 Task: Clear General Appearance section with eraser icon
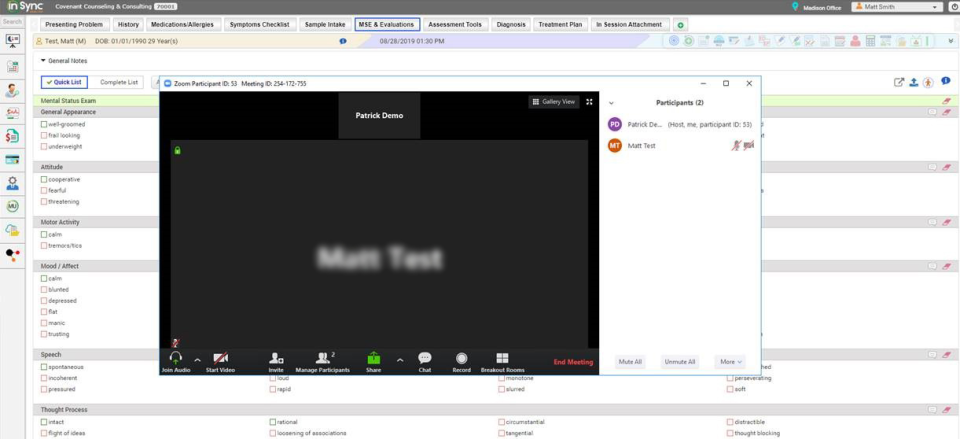[947, 112]
